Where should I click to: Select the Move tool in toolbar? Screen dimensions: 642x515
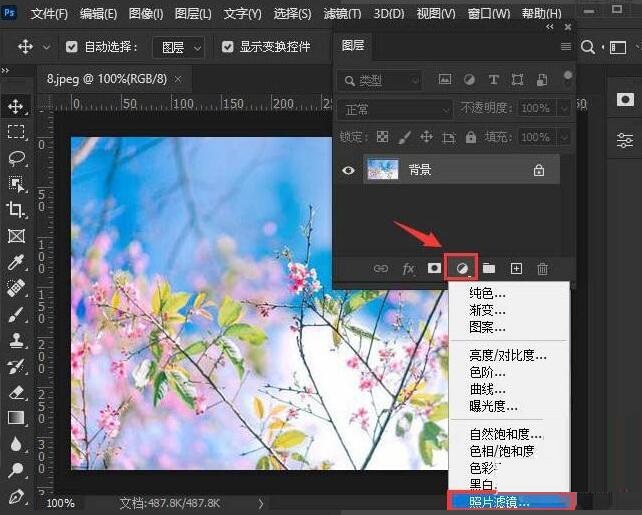[x=16, y=106]
